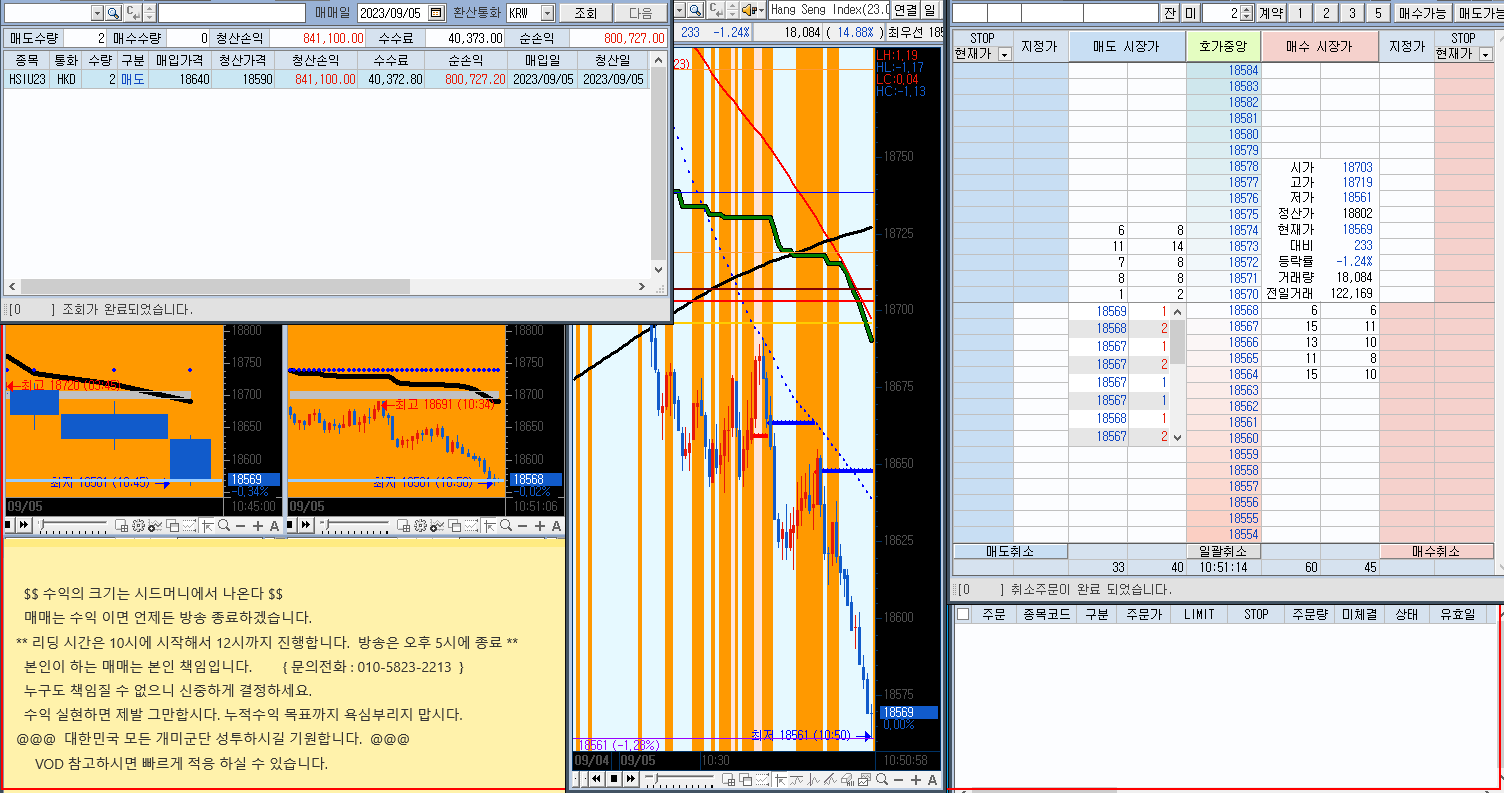The image size is (1504, 793).
Task: Open the KRW currency dropdown
Action: (x=546, y=13)
